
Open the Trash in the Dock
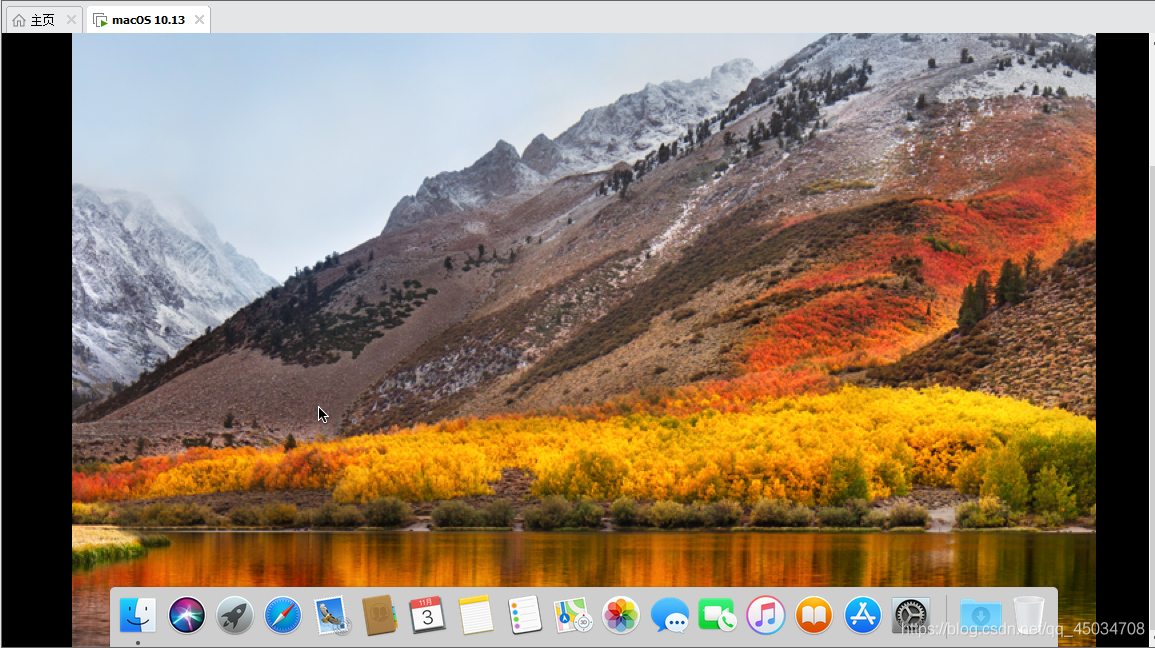pos(1028,615)
